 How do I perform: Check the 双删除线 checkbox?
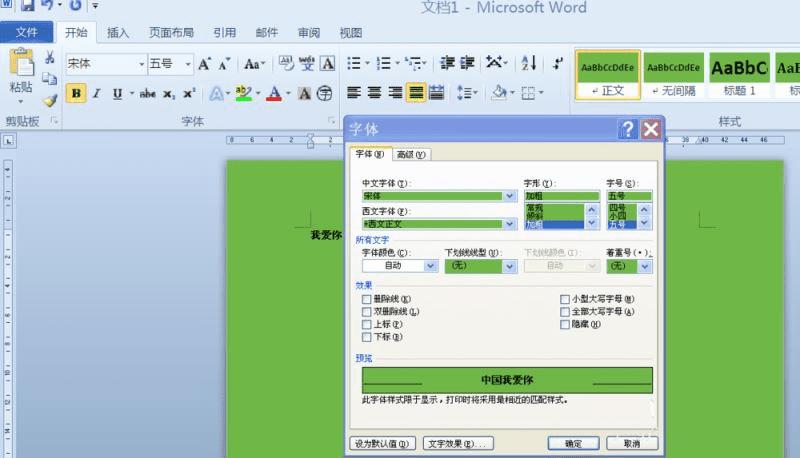(x=366, y=312)
